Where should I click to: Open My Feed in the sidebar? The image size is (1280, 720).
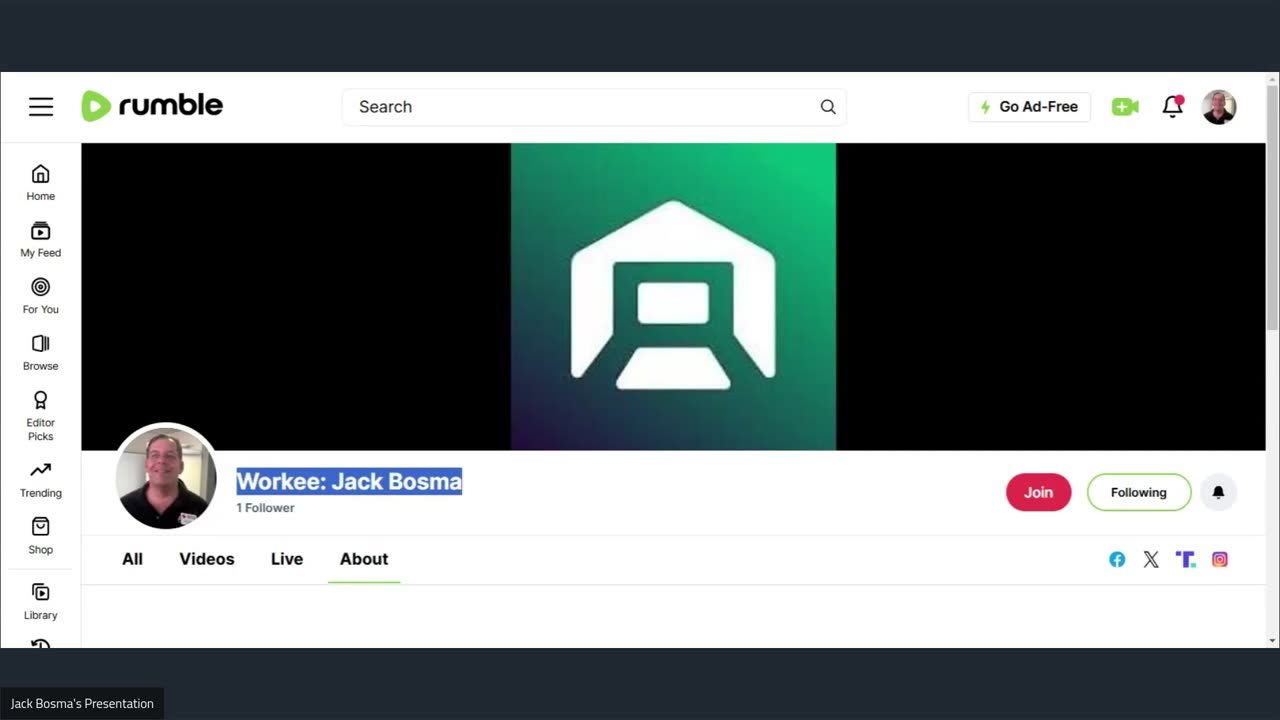tap(41, 240)
